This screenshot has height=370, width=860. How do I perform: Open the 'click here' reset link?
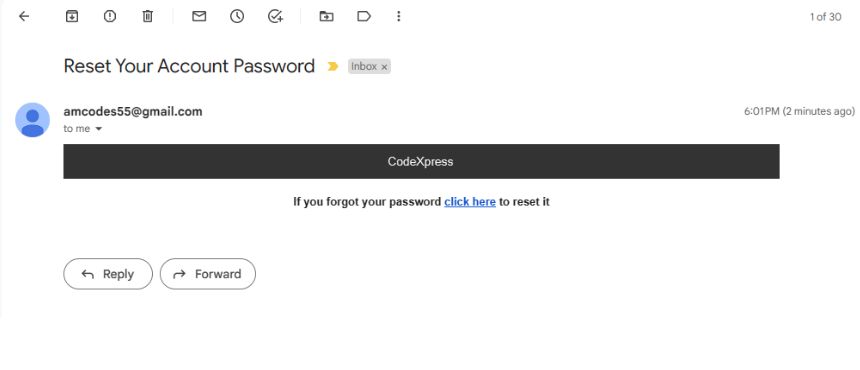470,202
